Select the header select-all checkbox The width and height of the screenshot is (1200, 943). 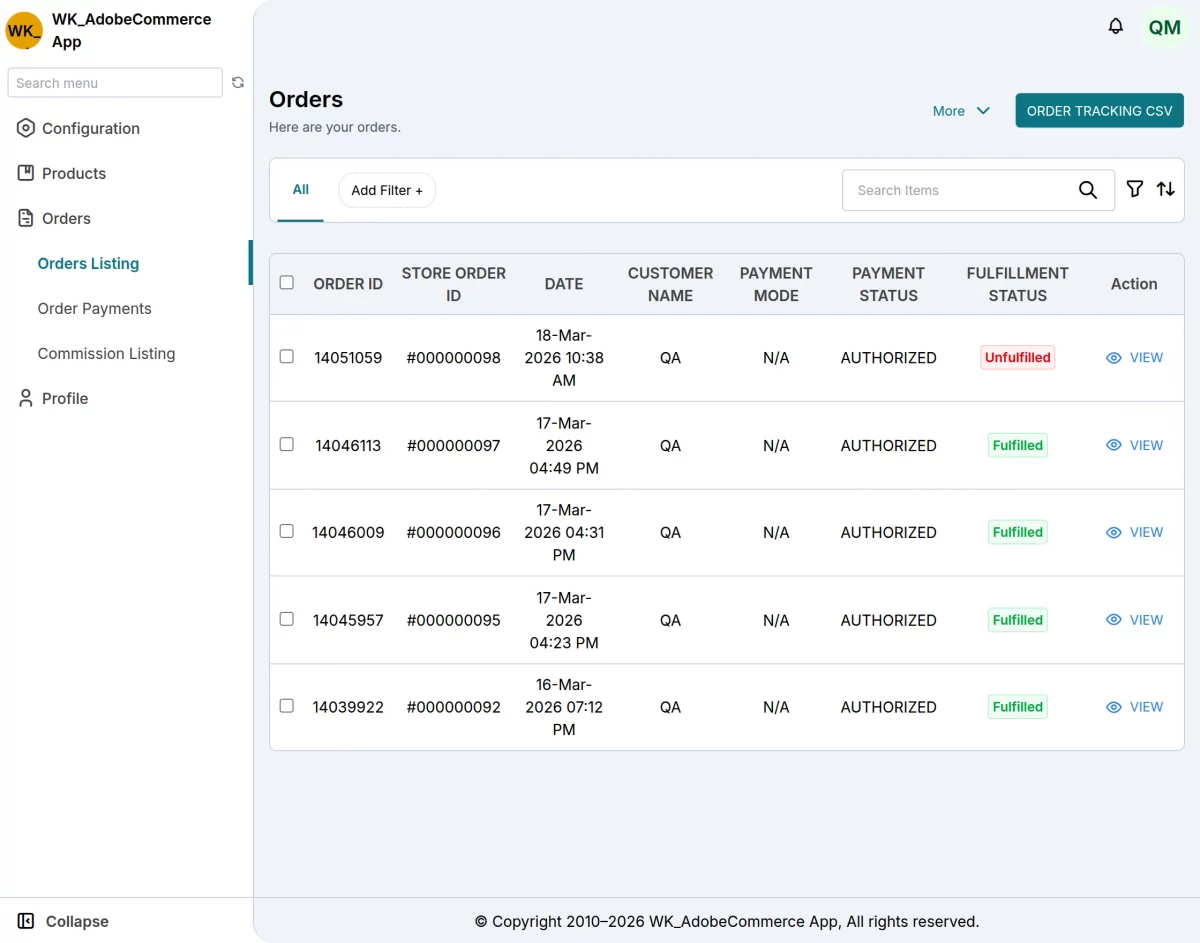[287, 283]
